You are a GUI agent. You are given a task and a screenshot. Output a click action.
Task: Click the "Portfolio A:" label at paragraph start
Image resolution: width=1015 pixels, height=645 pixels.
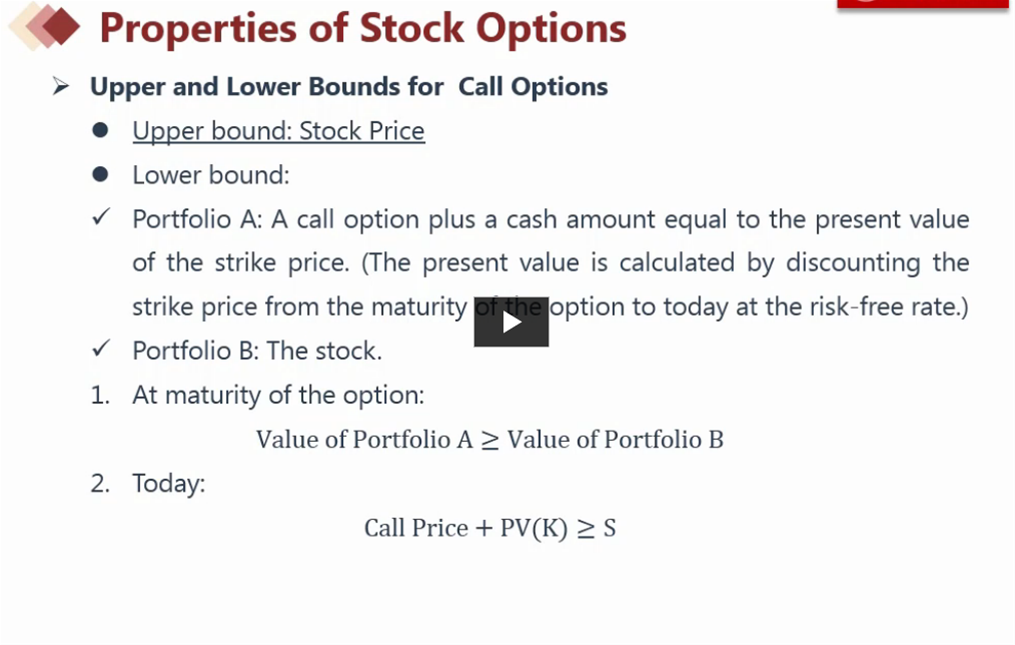pos(197,220)
